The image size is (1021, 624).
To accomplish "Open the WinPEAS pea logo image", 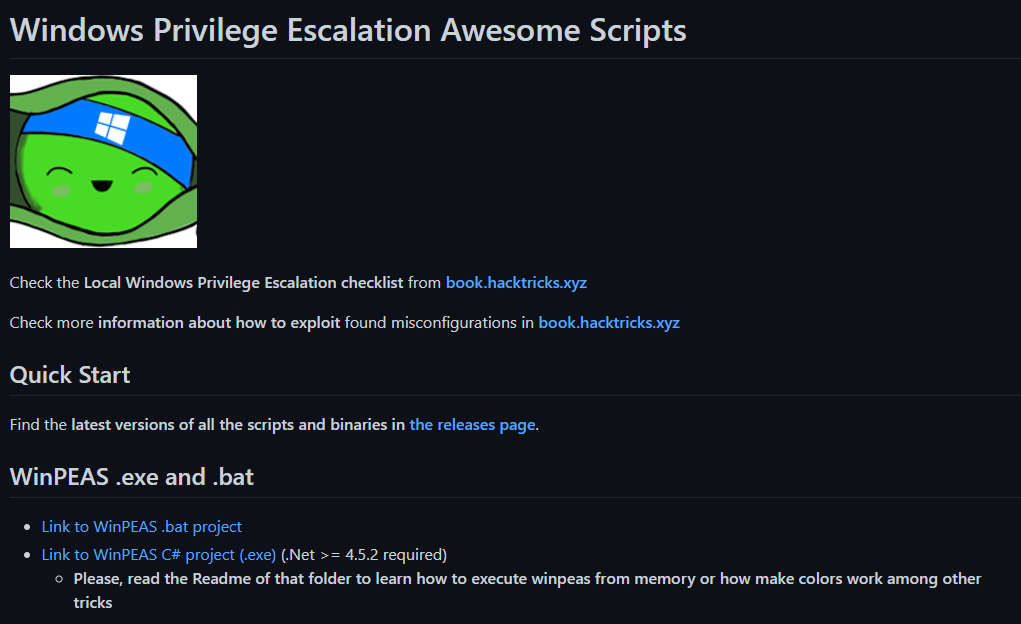I will [x=103, y=161].
